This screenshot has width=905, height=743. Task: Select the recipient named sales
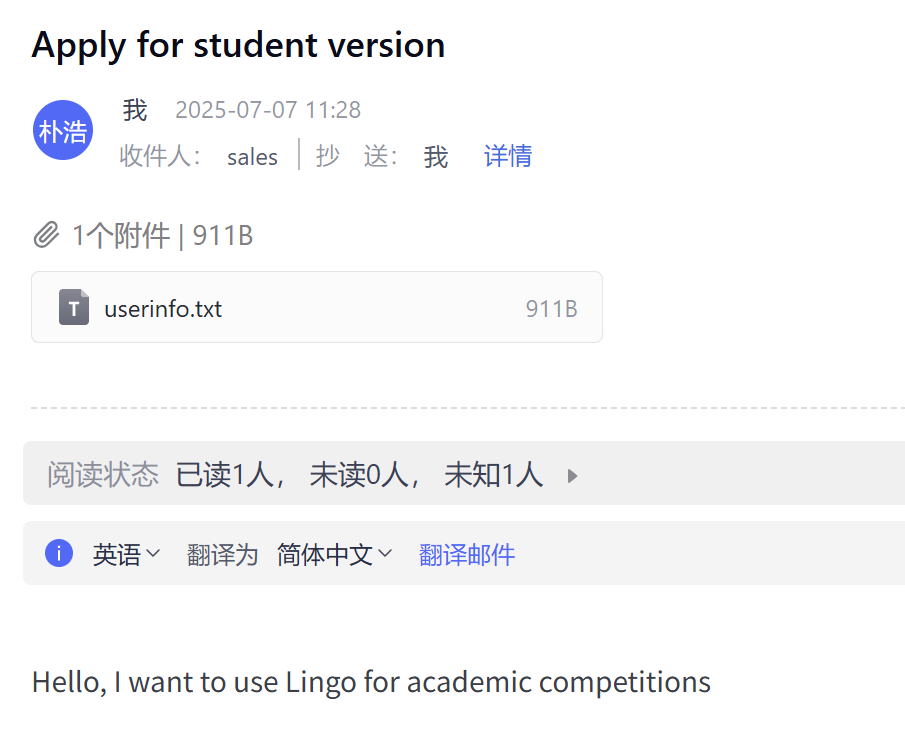(252, 157)
